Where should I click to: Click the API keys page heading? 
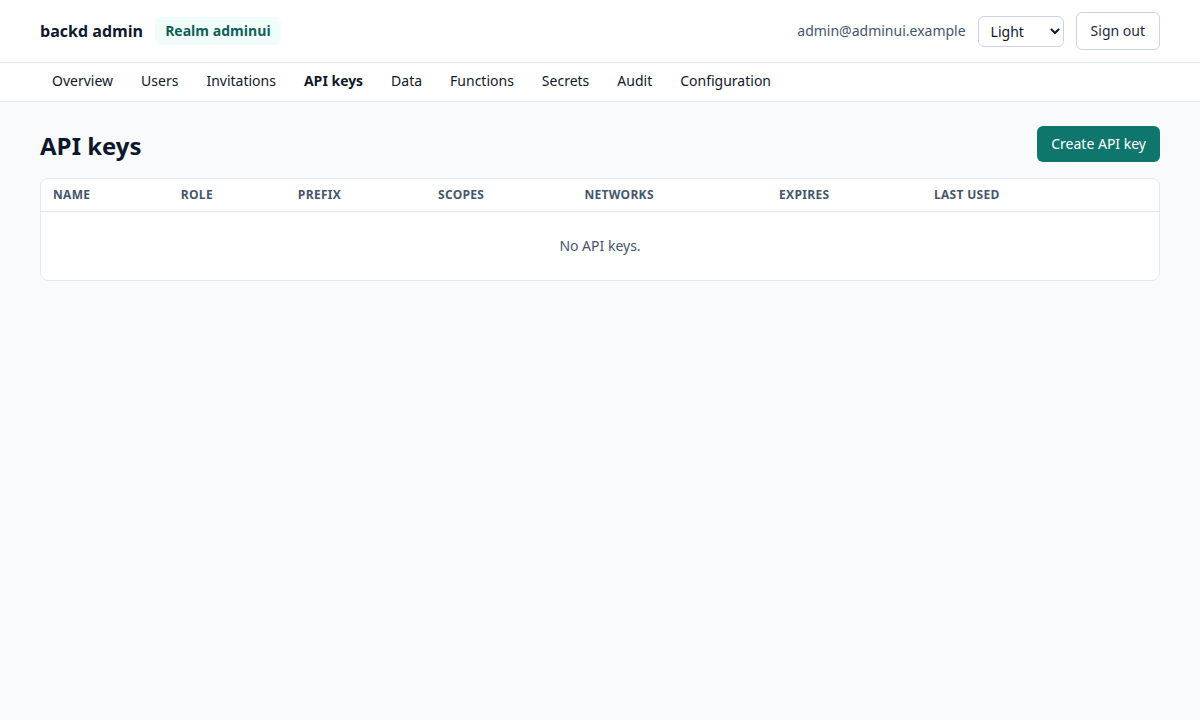tap(91, 146)
